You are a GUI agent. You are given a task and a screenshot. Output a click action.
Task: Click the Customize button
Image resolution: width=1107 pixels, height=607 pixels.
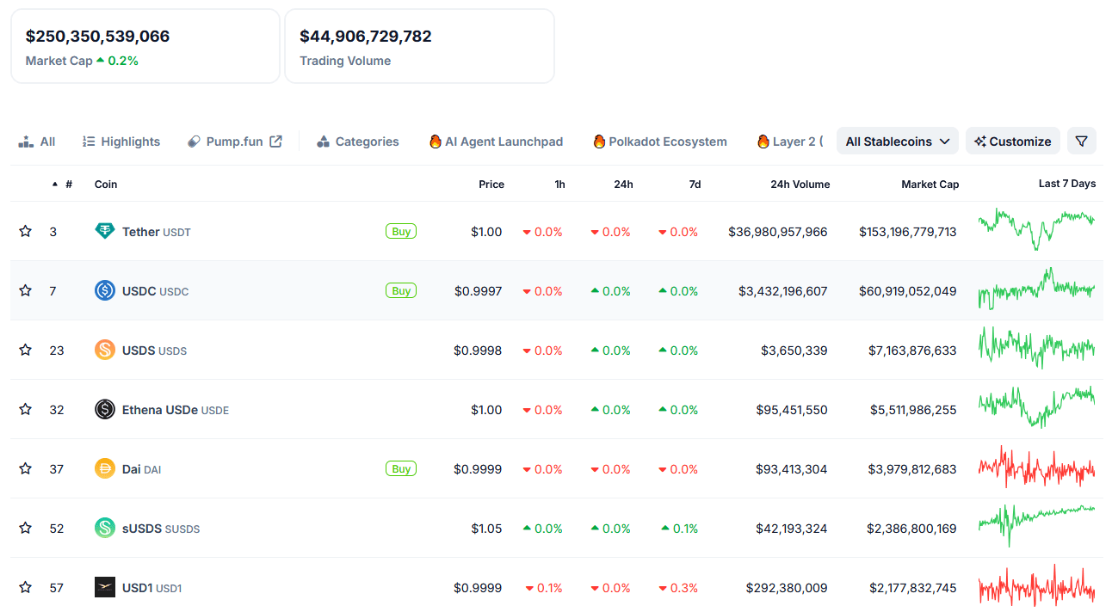pyautogui.click(x=1013, y=141)
